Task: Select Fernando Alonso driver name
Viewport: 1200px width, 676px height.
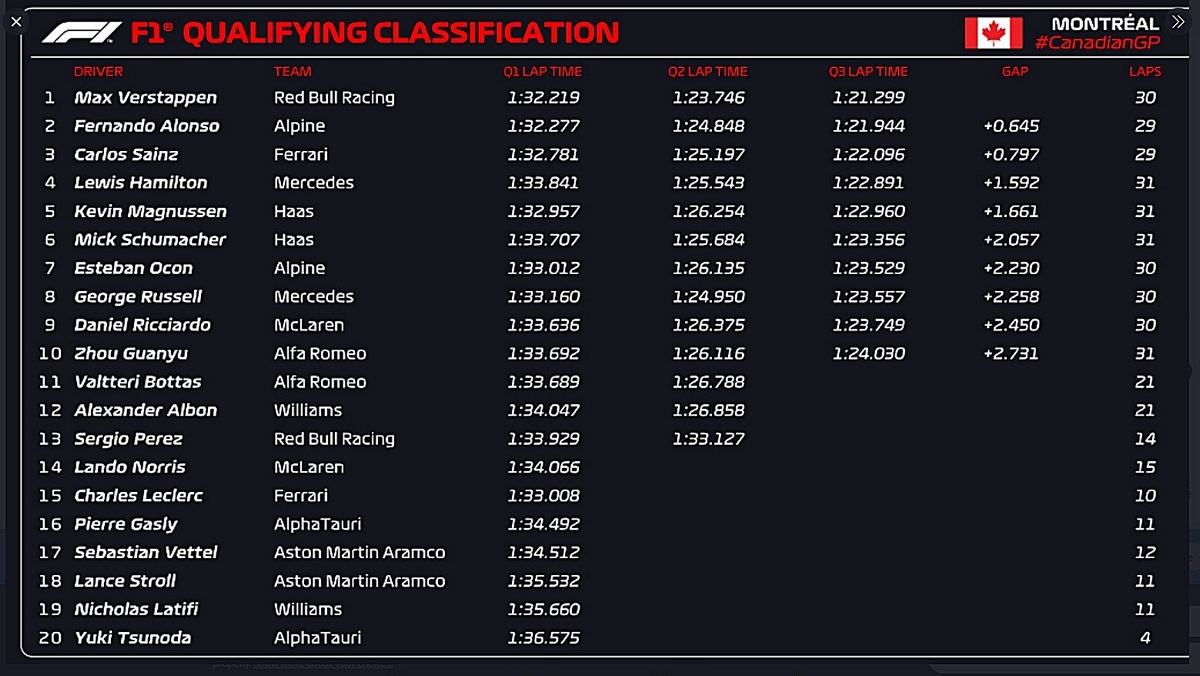Action: [146, 126]
